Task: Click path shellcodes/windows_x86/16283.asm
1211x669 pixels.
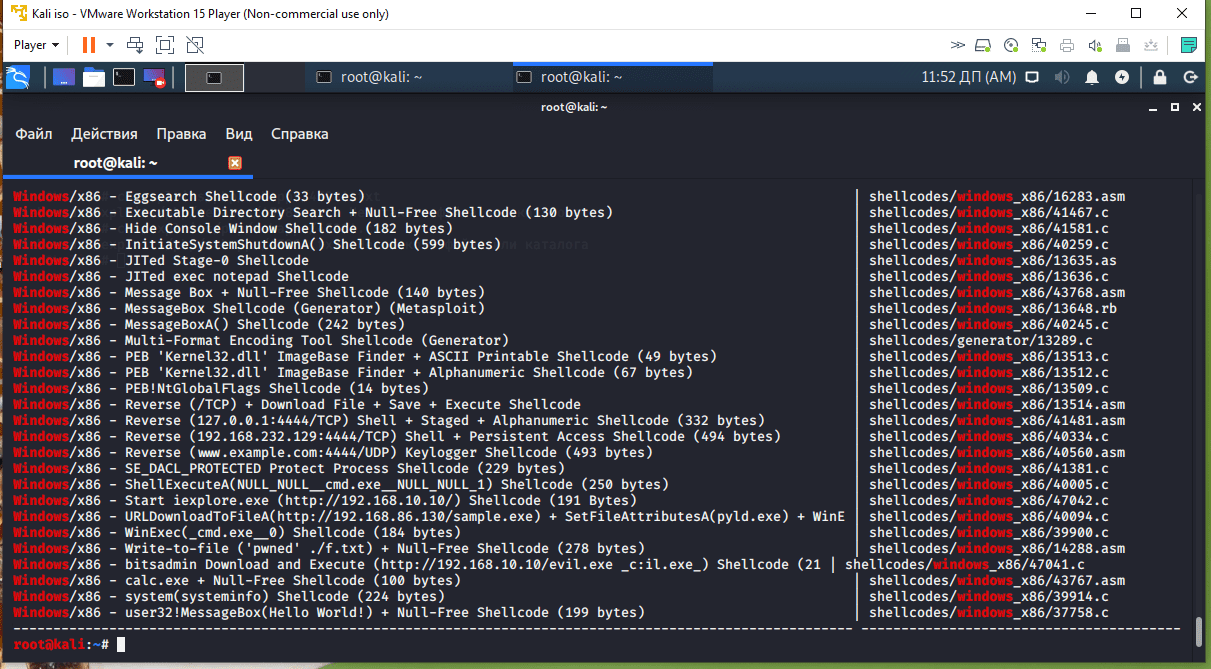Action: click(x=997, y=197)
